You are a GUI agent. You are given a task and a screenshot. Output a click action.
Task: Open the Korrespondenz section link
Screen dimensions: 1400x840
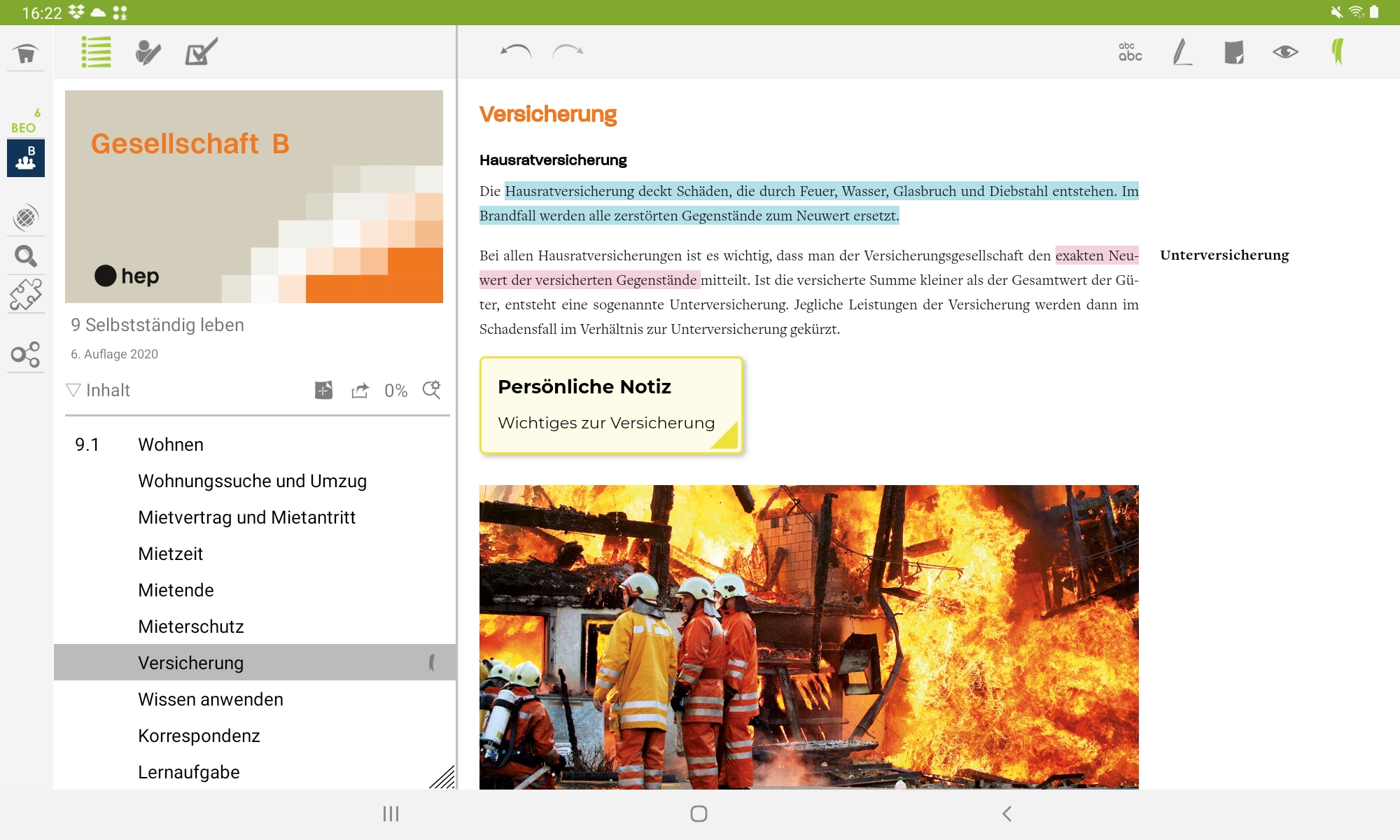pos(199,736)
